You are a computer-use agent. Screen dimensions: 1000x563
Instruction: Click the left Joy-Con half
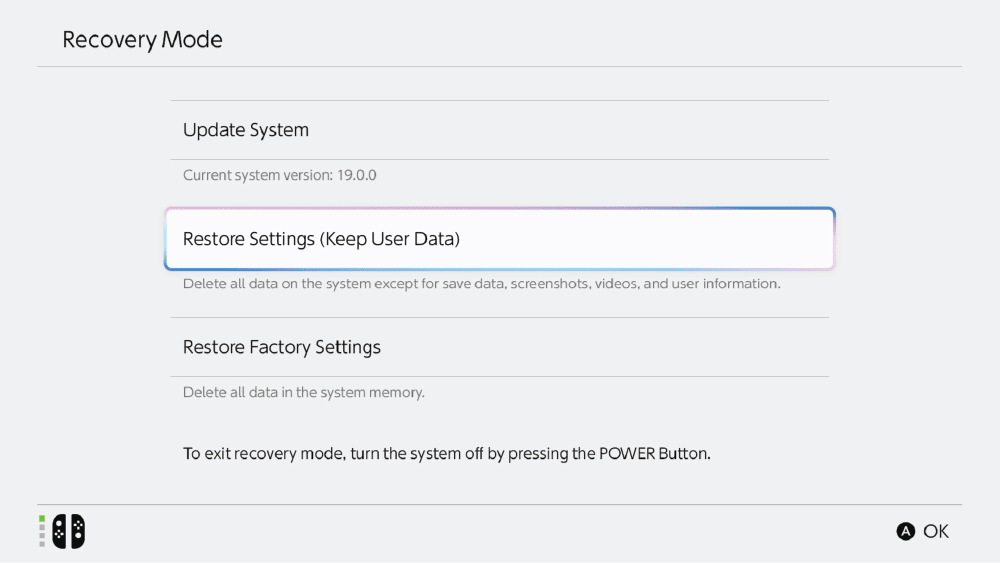click(x=60, y=531)
